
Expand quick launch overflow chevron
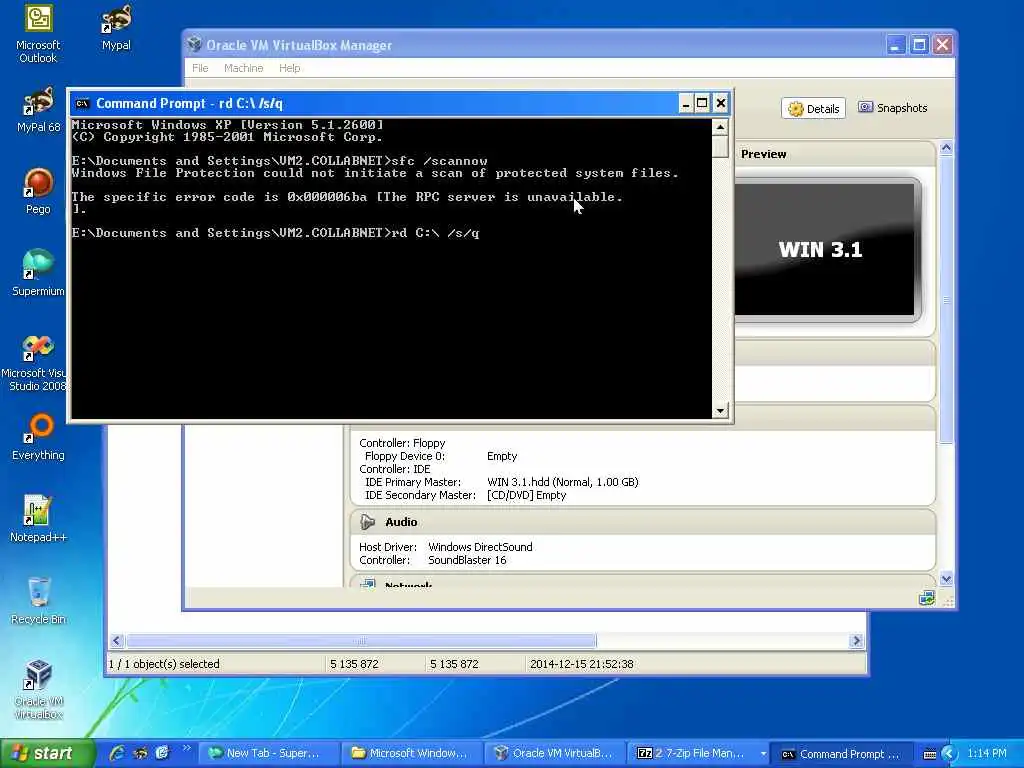click(187, 748)
